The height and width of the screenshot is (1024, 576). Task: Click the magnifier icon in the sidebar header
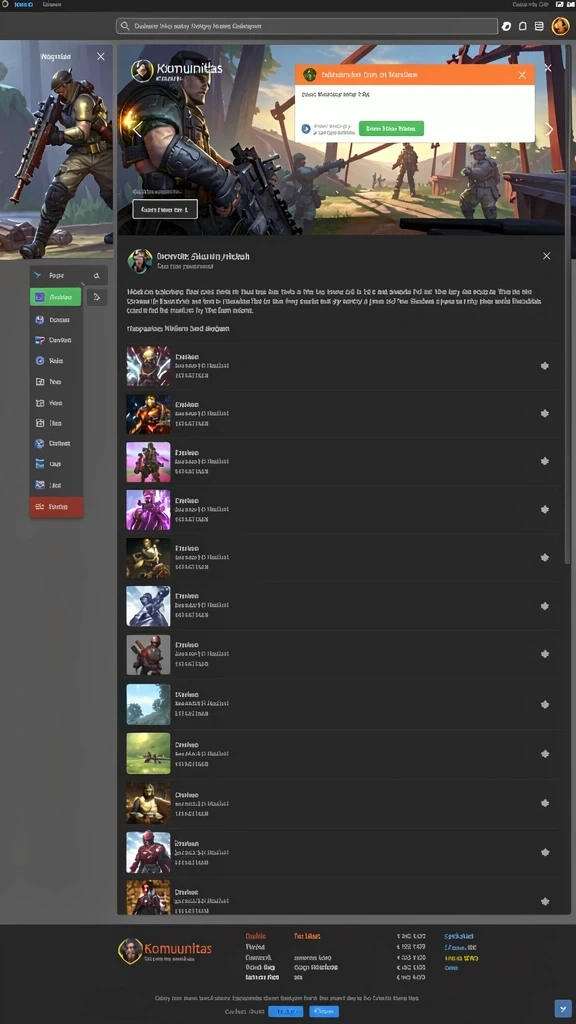point(97,276)
